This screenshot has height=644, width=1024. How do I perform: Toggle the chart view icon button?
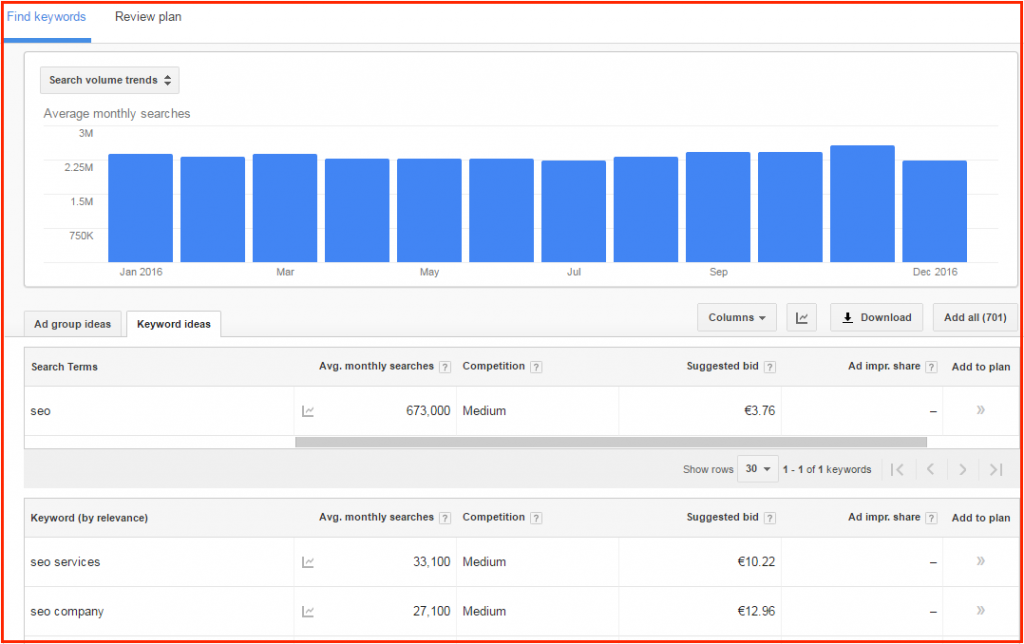pyautogui.click(x=801, y=317)
